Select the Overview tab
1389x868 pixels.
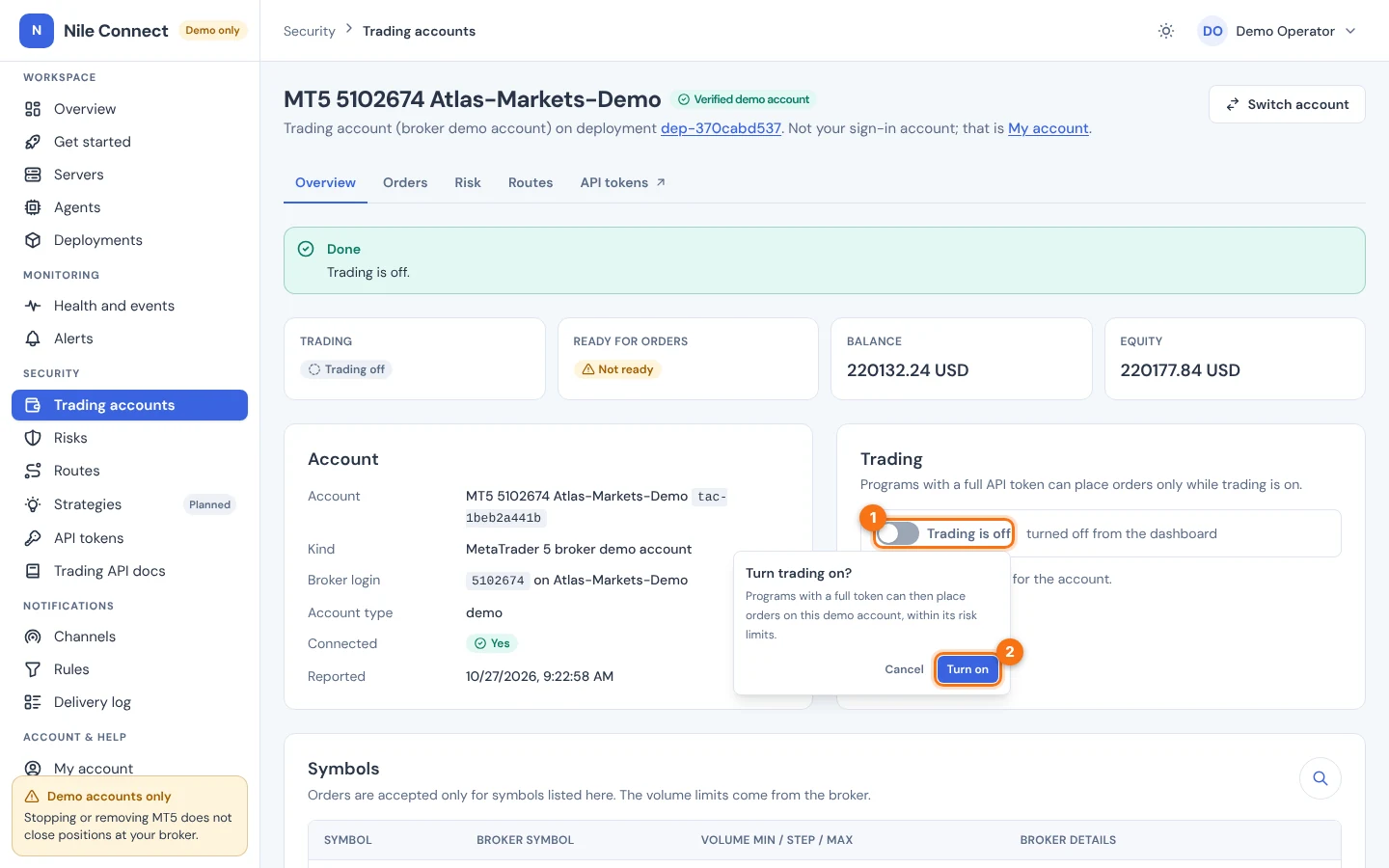(325, 182)
